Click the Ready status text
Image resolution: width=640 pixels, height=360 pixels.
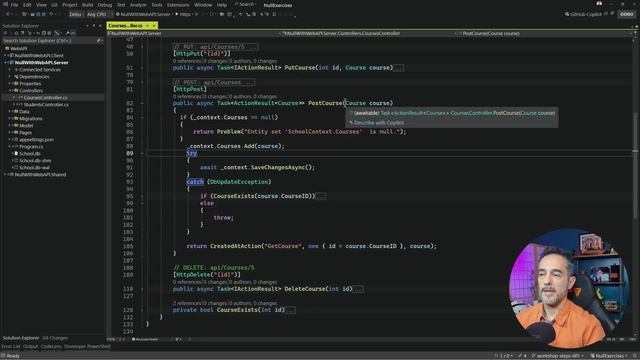click(x=13, y=356)
